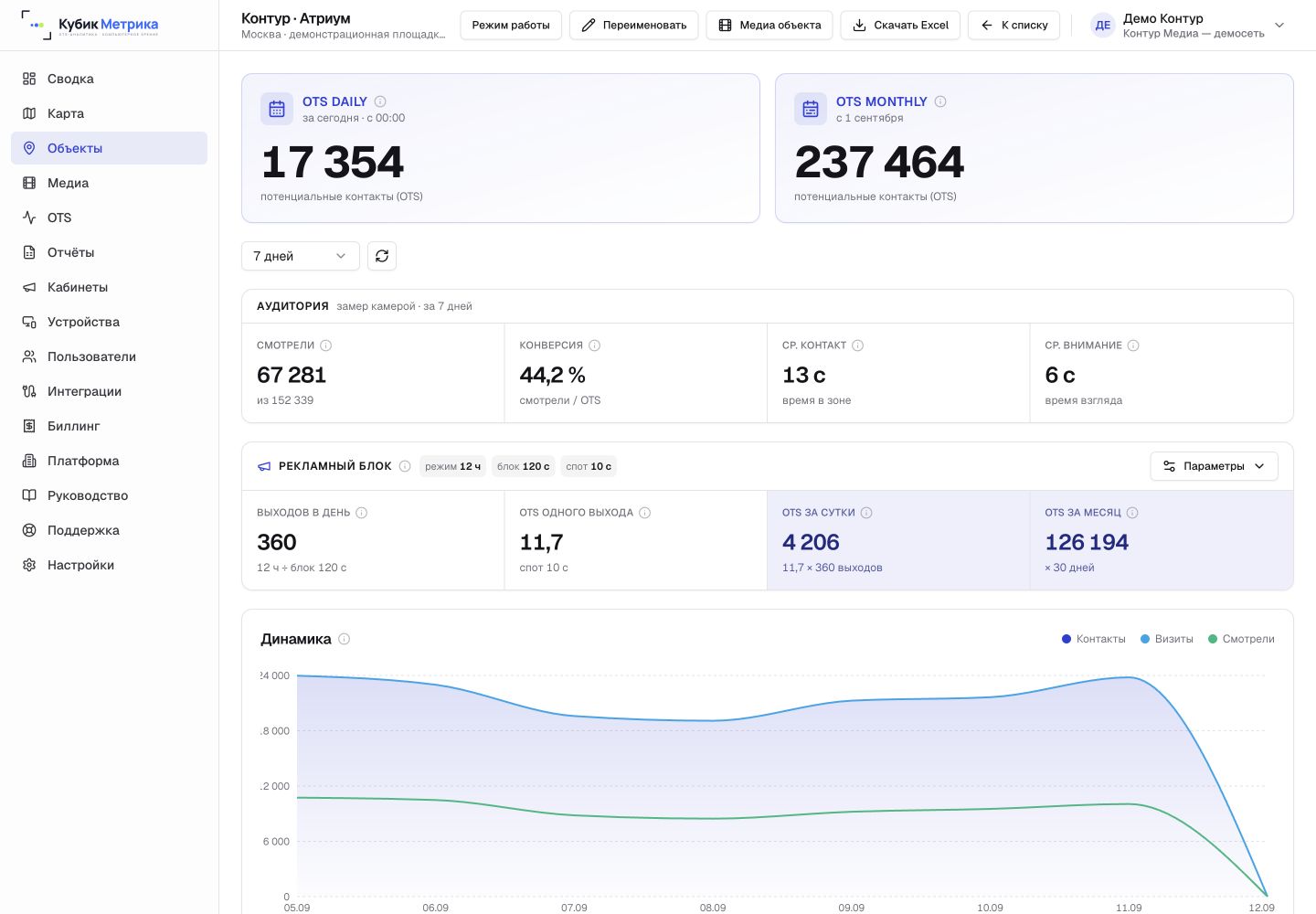This screenshot has height=914, width=1316.
Task: Click the info icon next to ВЫХОДОВ В ДЕНЬ
Action: pos(362,513)
